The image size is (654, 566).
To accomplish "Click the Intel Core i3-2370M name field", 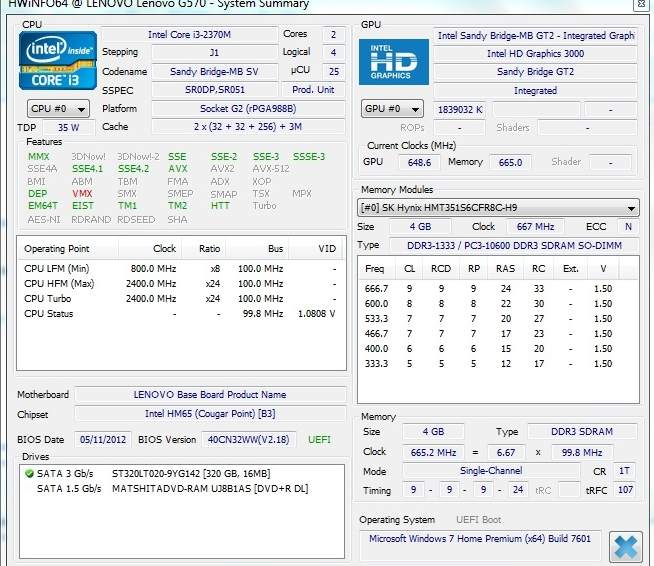I will click(x=189, y=35).
